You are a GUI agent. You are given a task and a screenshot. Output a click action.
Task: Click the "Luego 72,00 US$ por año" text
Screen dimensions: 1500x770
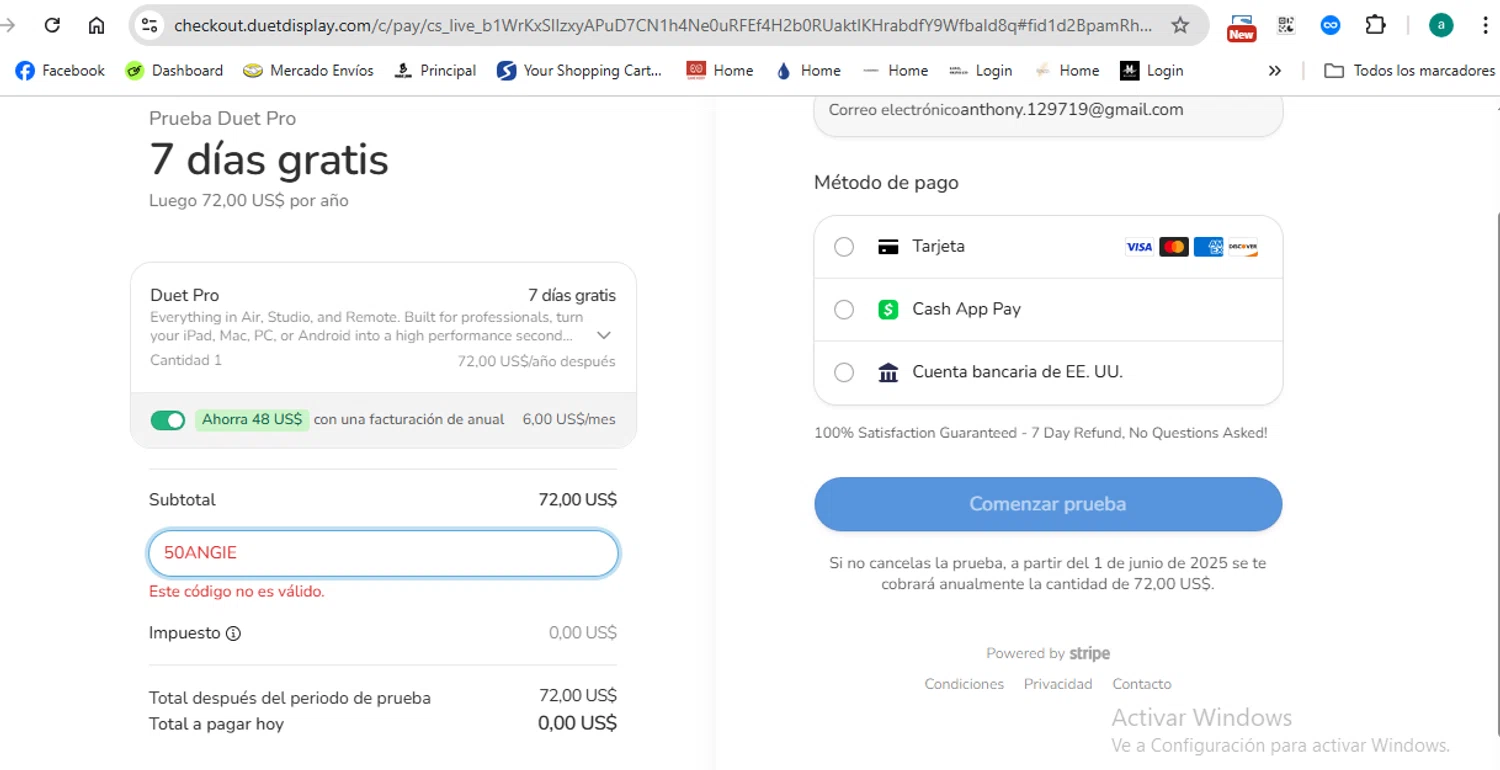pos(249,201)
